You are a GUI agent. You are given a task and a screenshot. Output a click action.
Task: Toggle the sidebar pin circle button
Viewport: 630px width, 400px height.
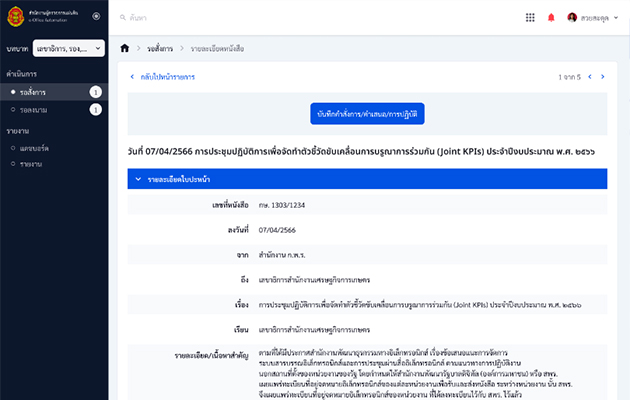96,16
